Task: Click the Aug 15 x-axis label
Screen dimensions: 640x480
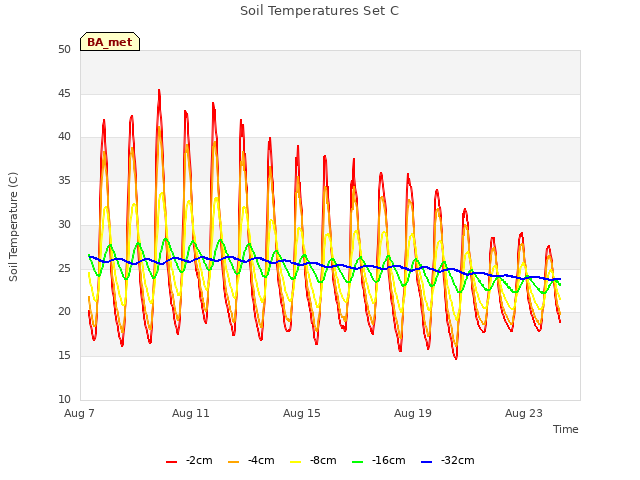Action: (x=302, y=413)
